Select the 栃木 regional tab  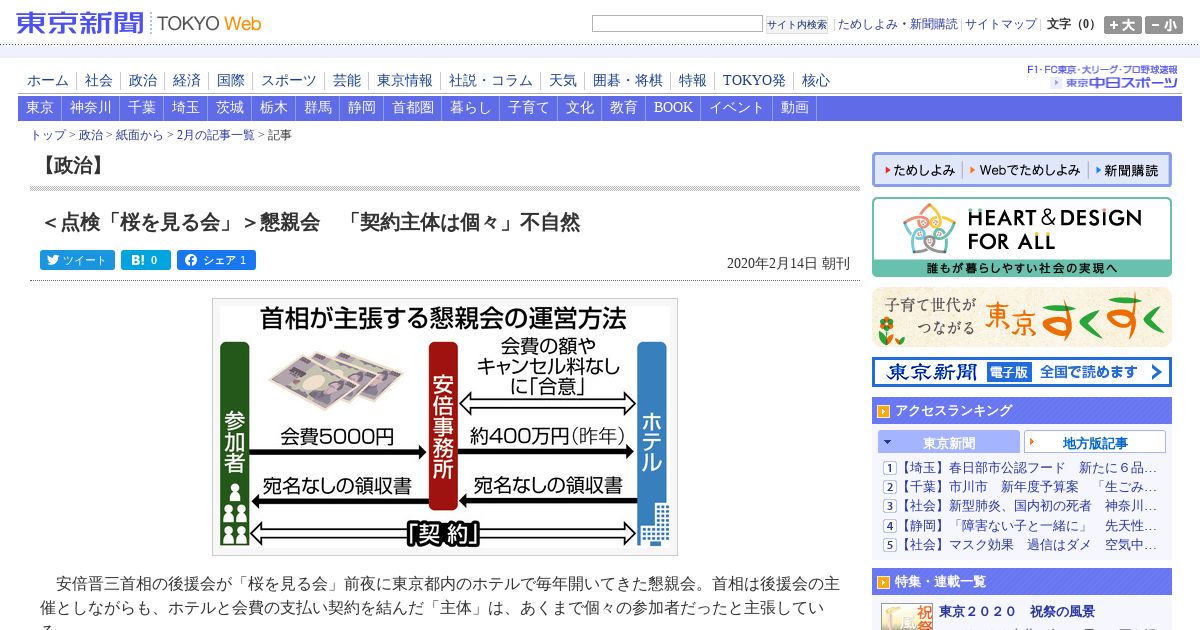[274, 108]
